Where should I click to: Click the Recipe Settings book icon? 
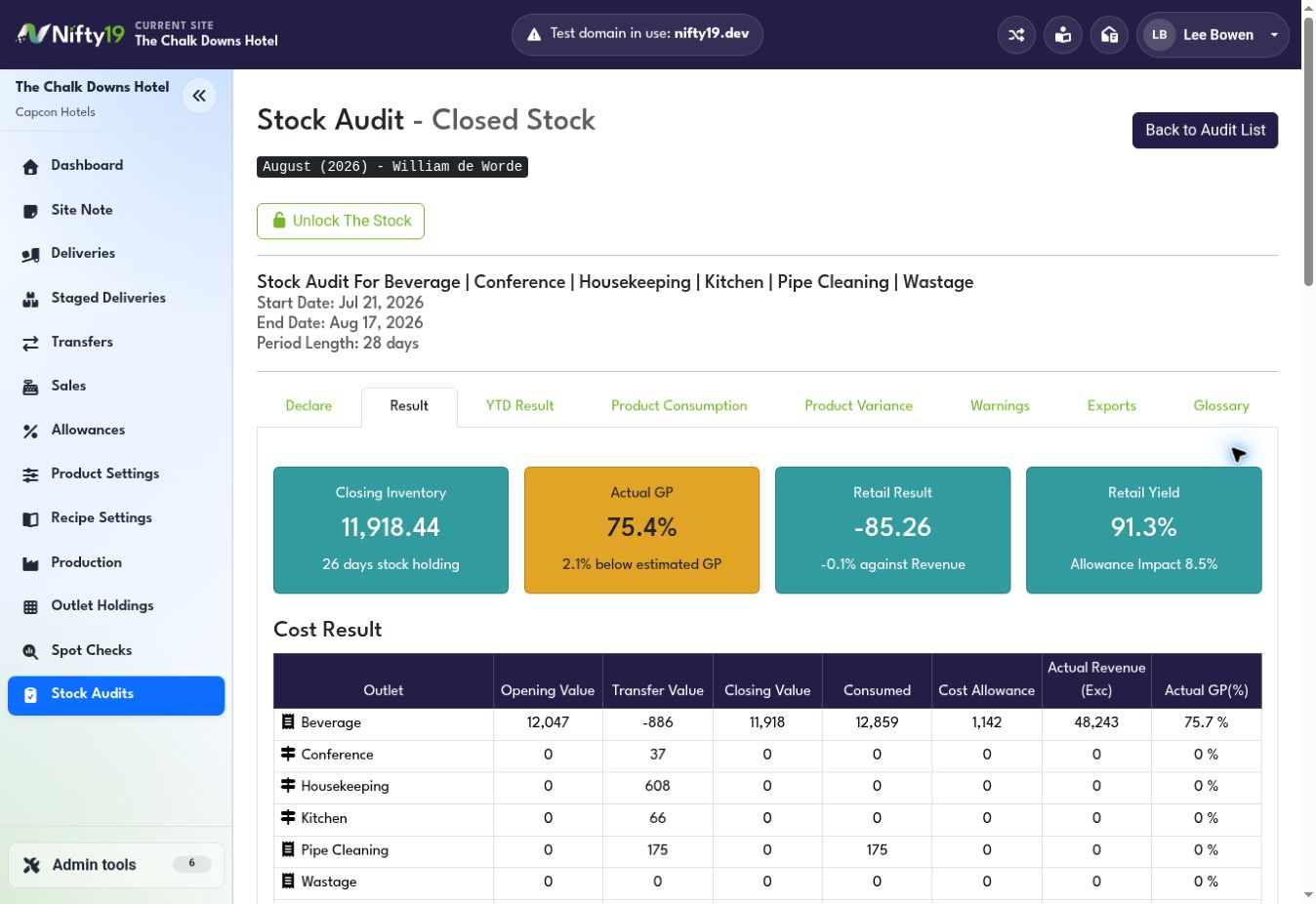coord(30,518)
